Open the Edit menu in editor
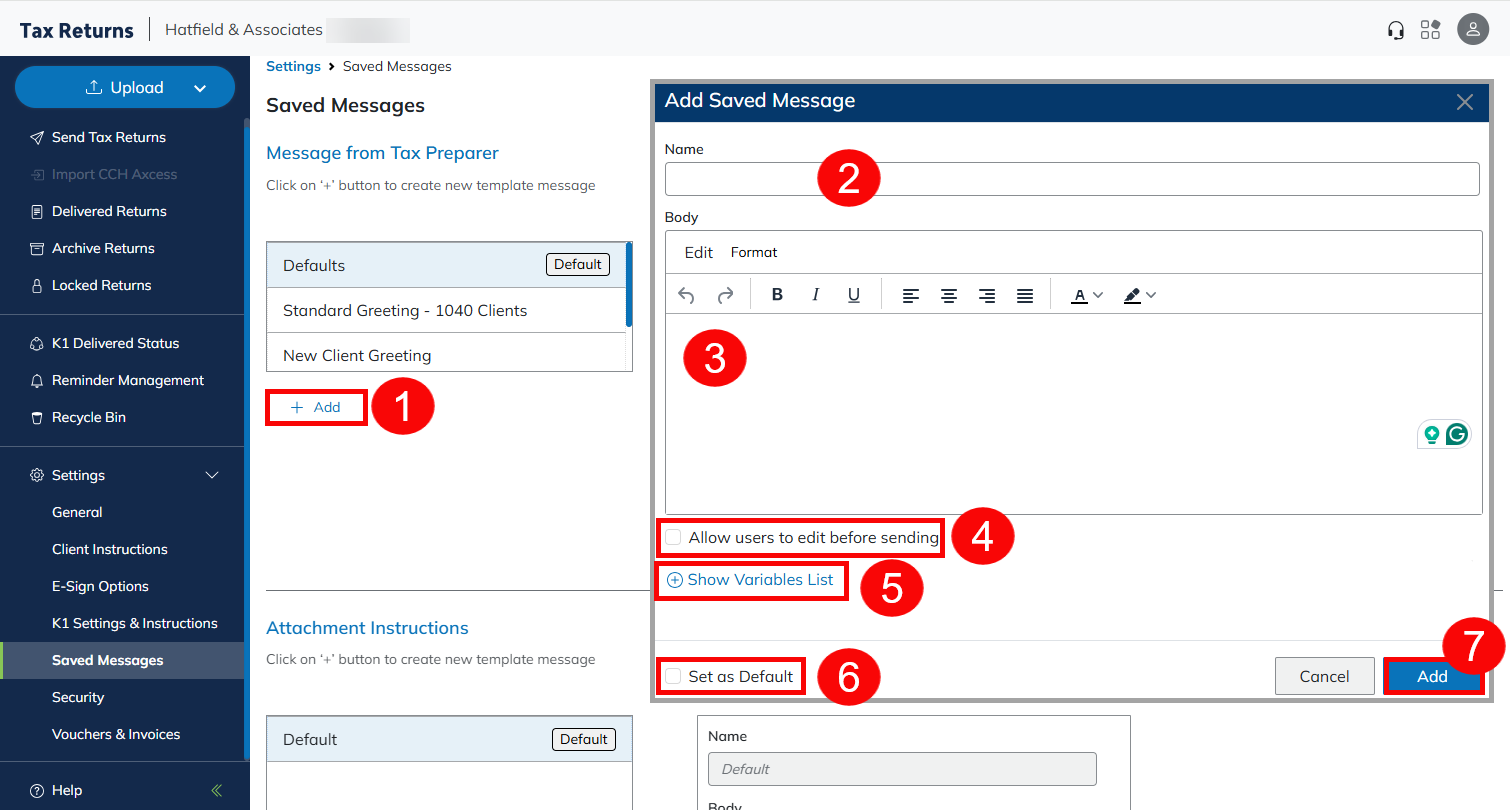 click(x=698, y=252)
